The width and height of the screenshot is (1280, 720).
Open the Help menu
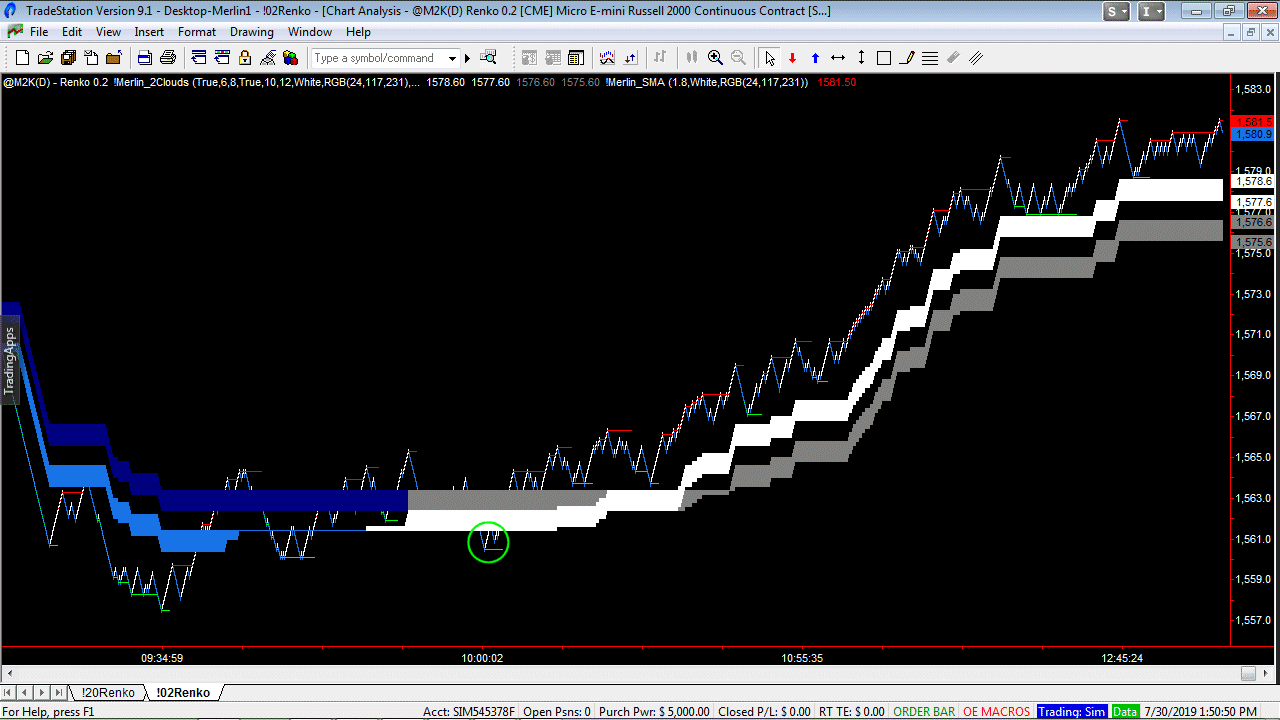pos(358,32)
